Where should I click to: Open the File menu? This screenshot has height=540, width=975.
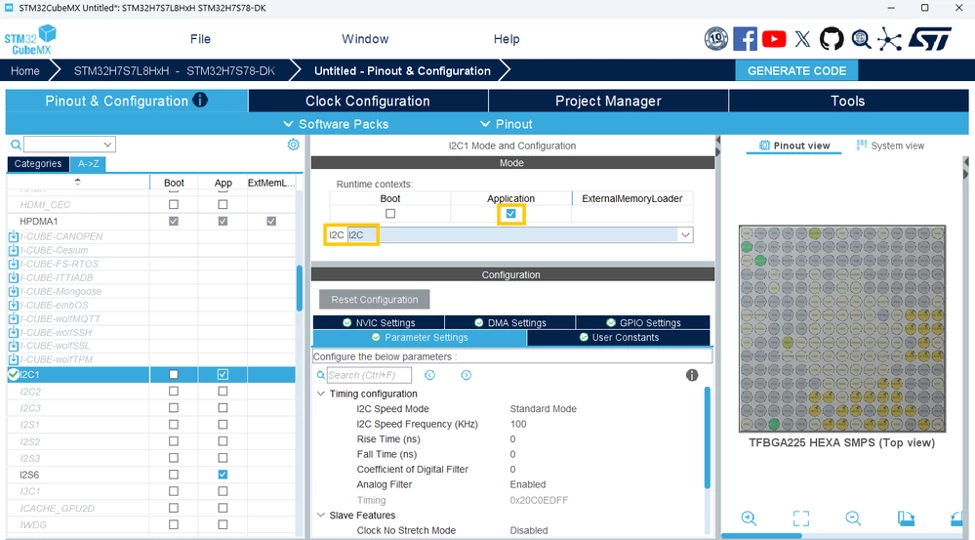click(x=200, y=39)
